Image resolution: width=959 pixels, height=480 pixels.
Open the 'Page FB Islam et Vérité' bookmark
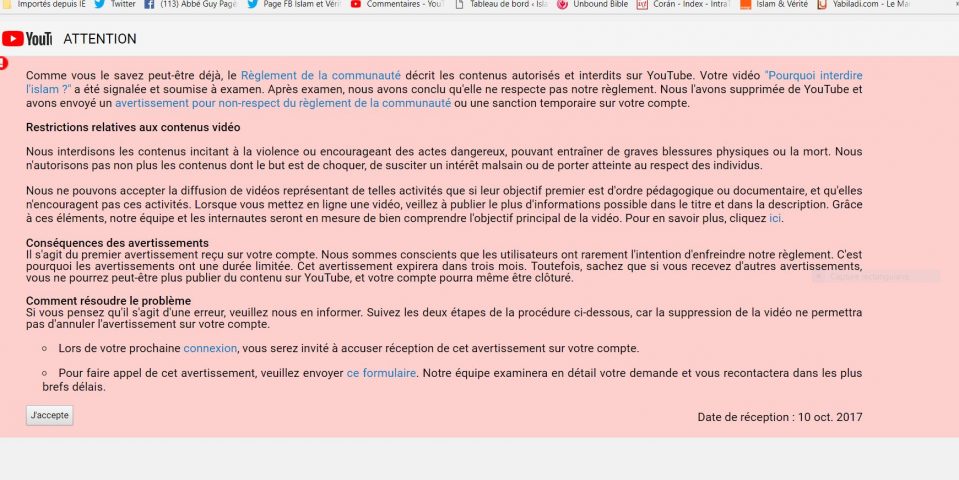295,4
